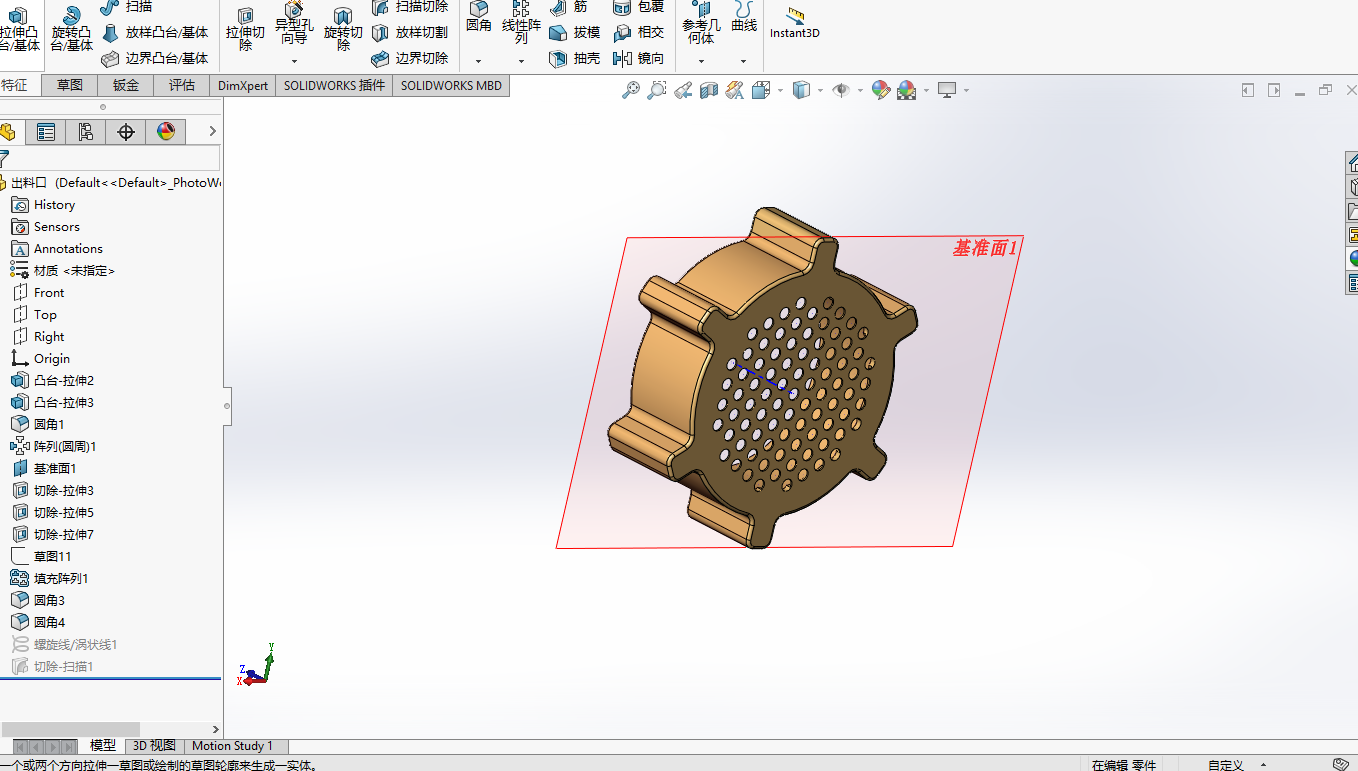Open the 异型孔向导 hole wizard

(x=294, y=22)
